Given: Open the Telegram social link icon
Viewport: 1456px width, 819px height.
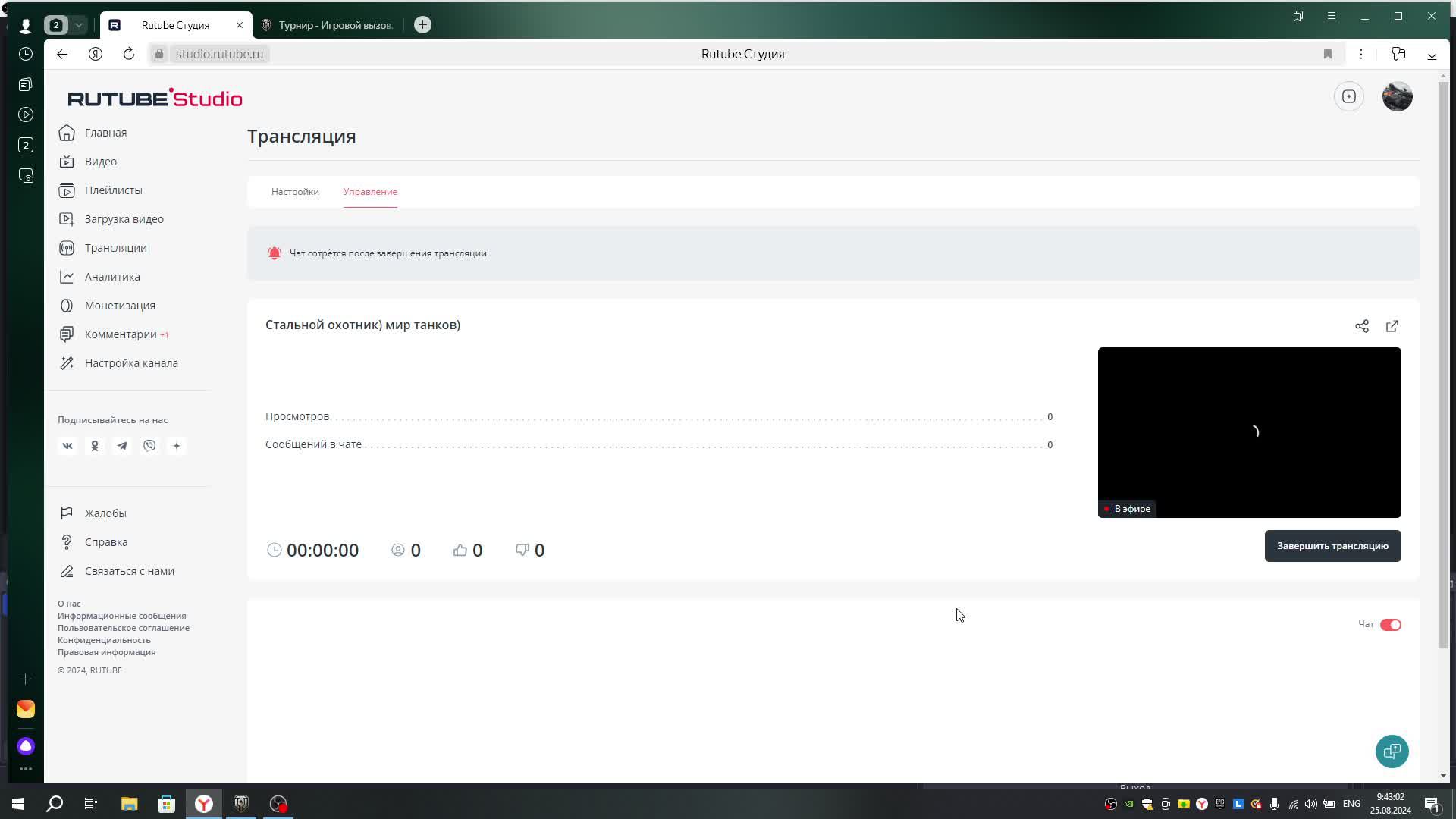Looking at the screenshot, I should point(122,446).
